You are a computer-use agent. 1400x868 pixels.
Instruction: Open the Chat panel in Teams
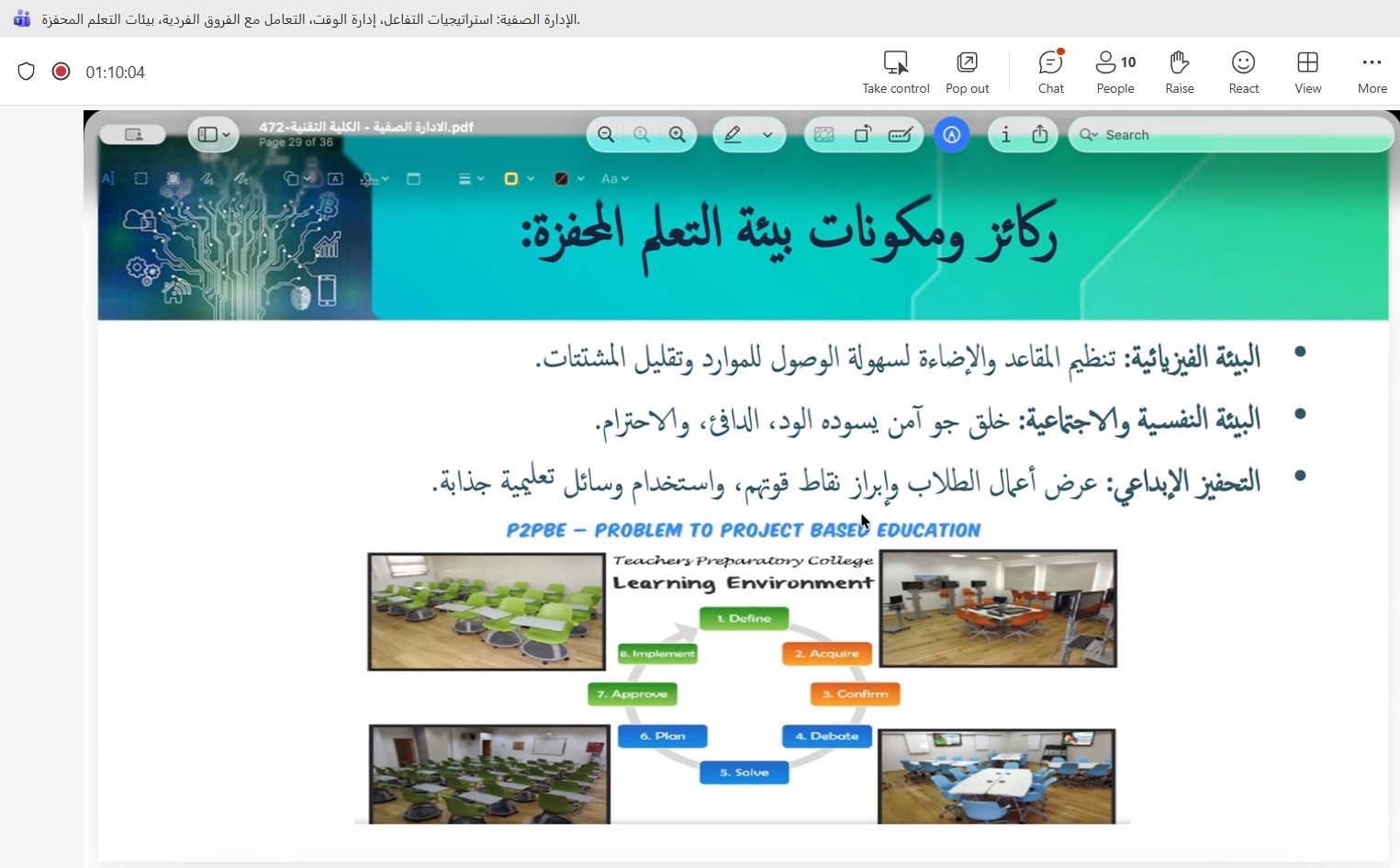point(1050,72)
